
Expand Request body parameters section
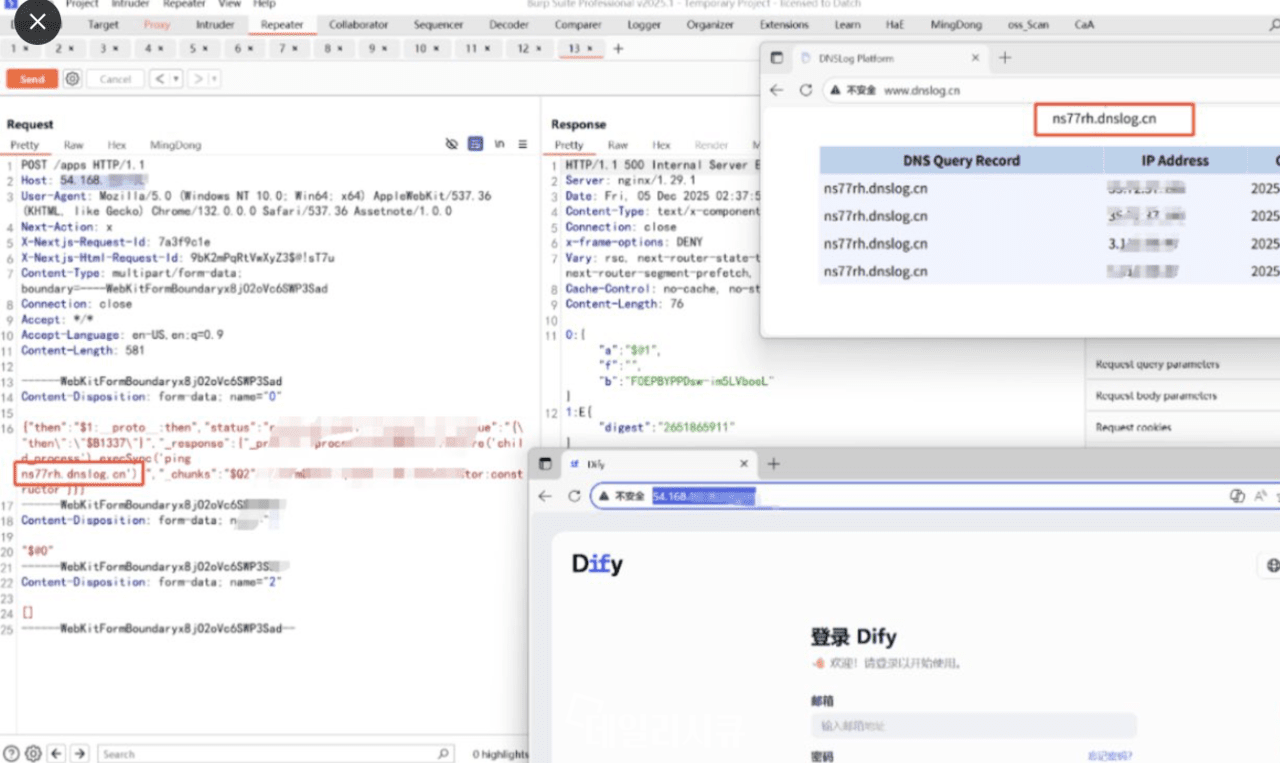[x=1156, y=396]
